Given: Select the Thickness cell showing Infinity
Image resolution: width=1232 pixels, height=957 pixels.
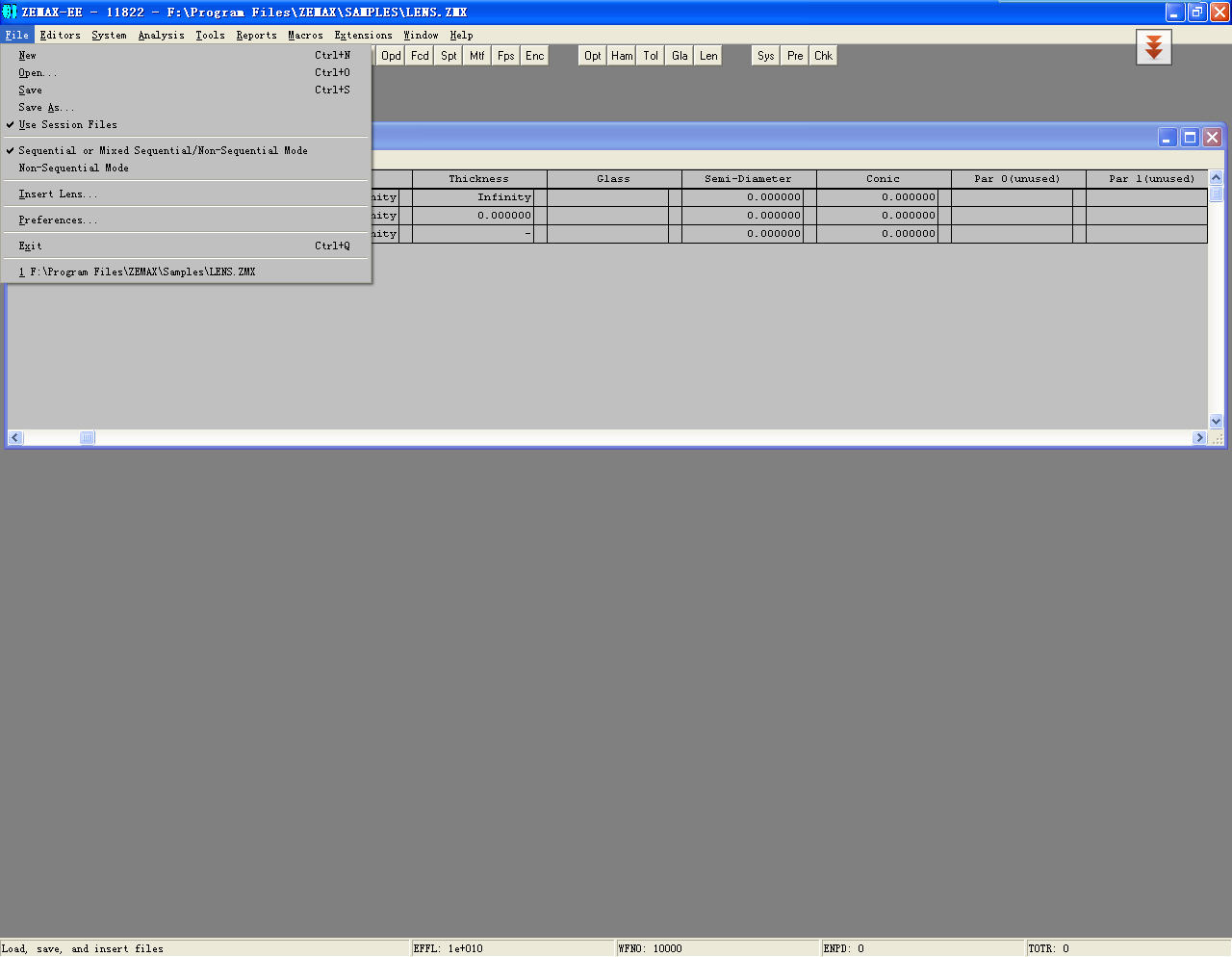Looking at the screenshot, I should tap(473, 197).
